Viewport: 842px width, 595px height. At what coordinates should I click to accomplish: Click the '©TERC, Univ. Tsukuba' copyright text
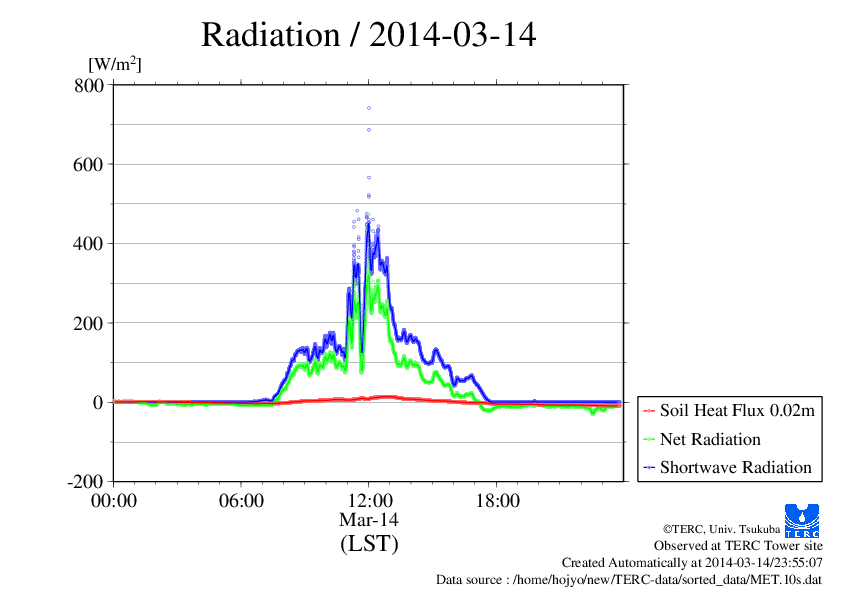click(721, 529)
